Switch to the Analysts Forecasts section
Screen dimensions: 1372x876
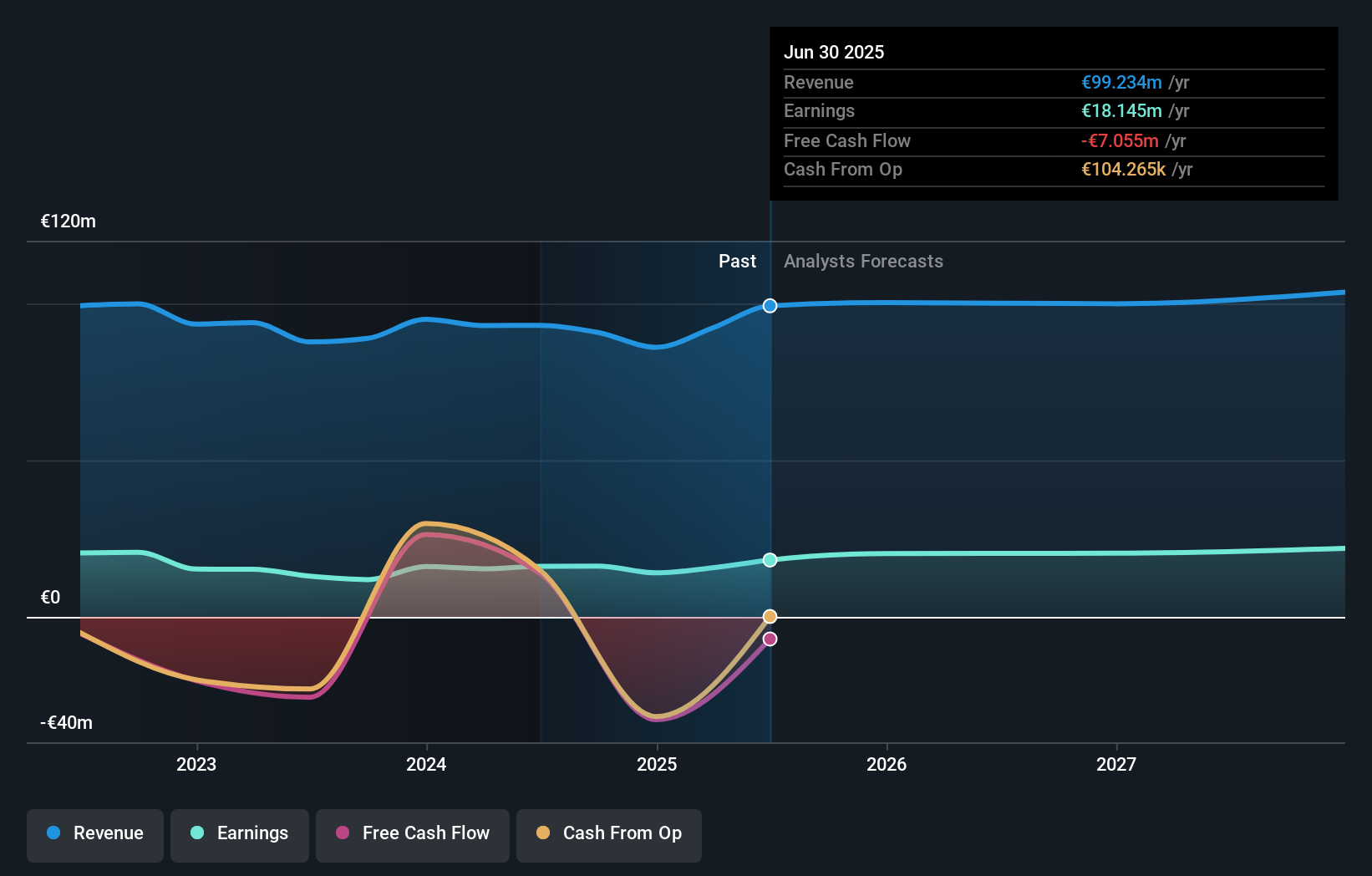[x=864, y=261]
